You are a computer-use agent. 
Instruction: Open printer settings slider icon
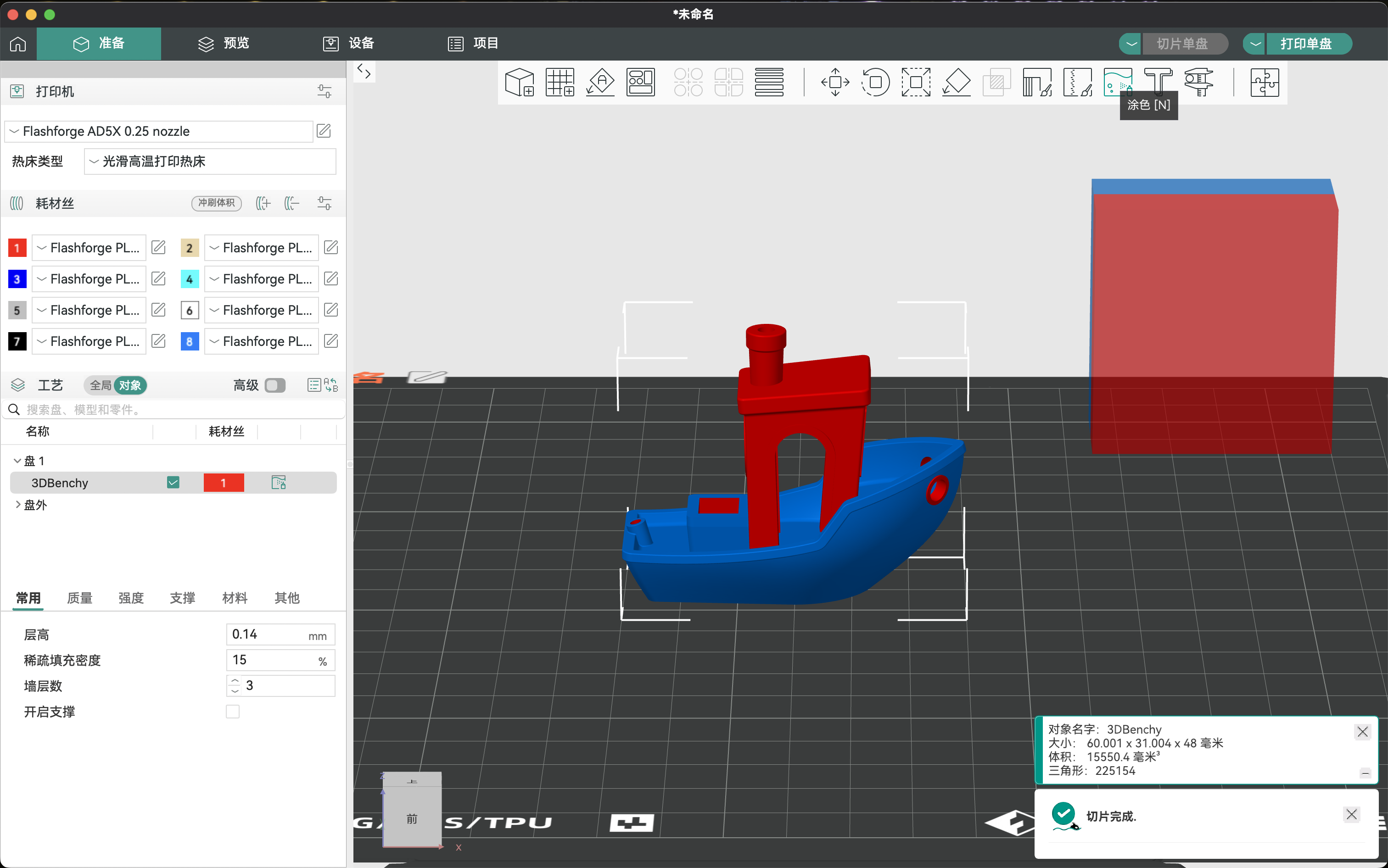tap(325, 91)
